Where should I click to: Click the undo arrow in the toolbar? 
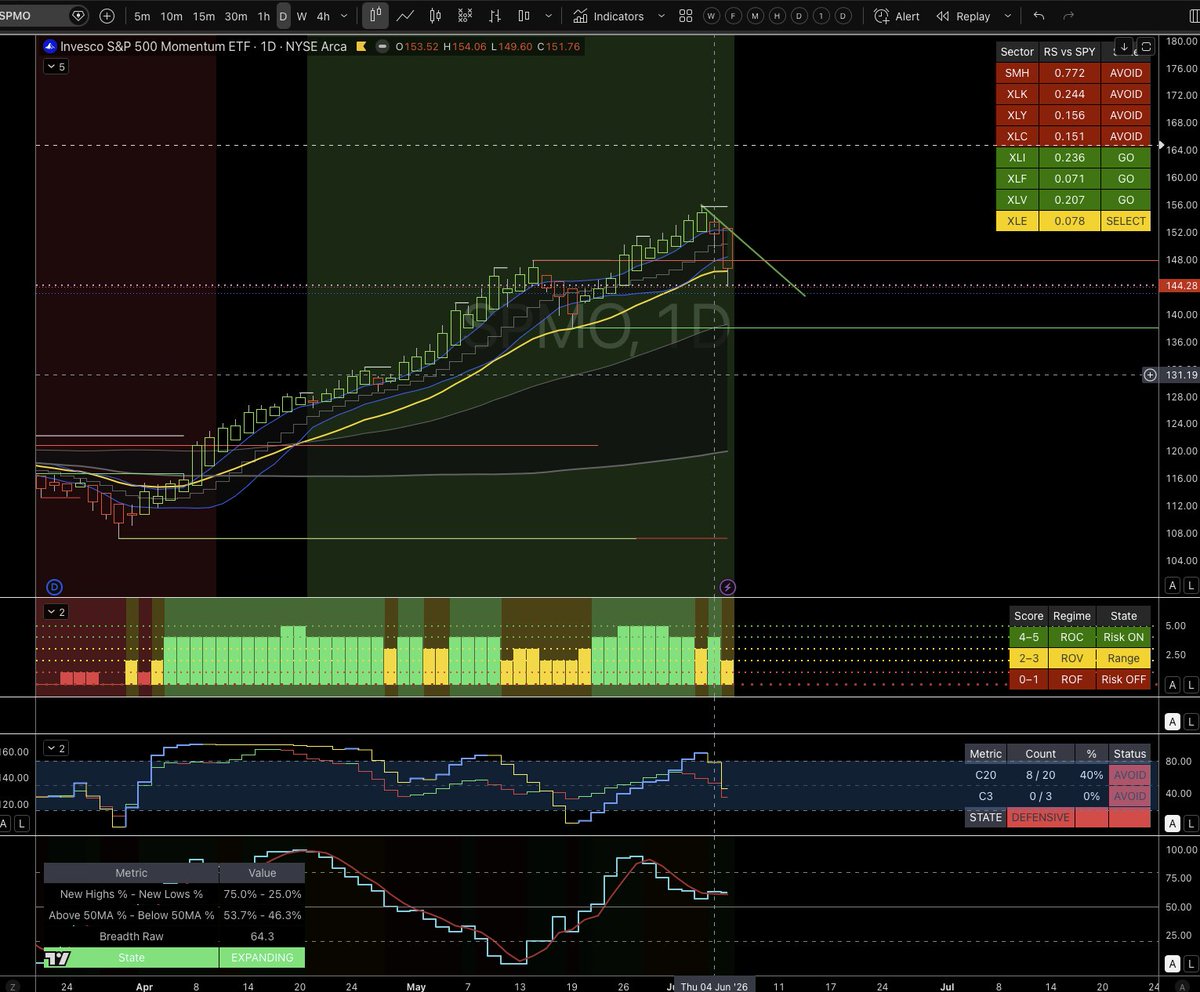click(x=1038, y=16)
